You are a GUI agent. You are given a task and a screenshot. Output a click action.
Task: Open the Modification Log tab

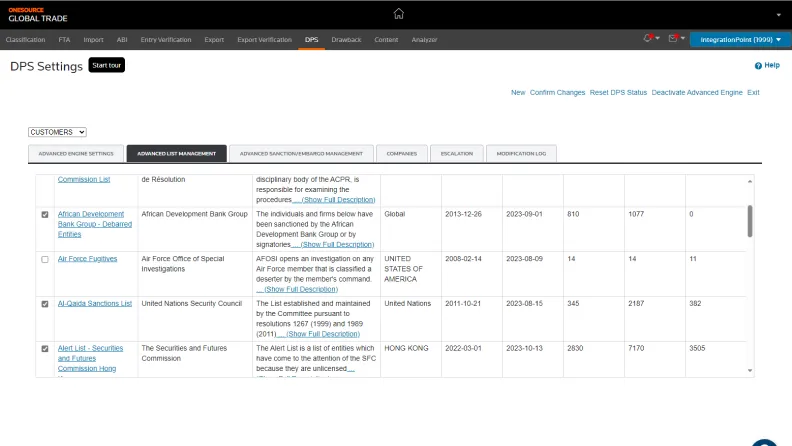[x=521, y=154]
